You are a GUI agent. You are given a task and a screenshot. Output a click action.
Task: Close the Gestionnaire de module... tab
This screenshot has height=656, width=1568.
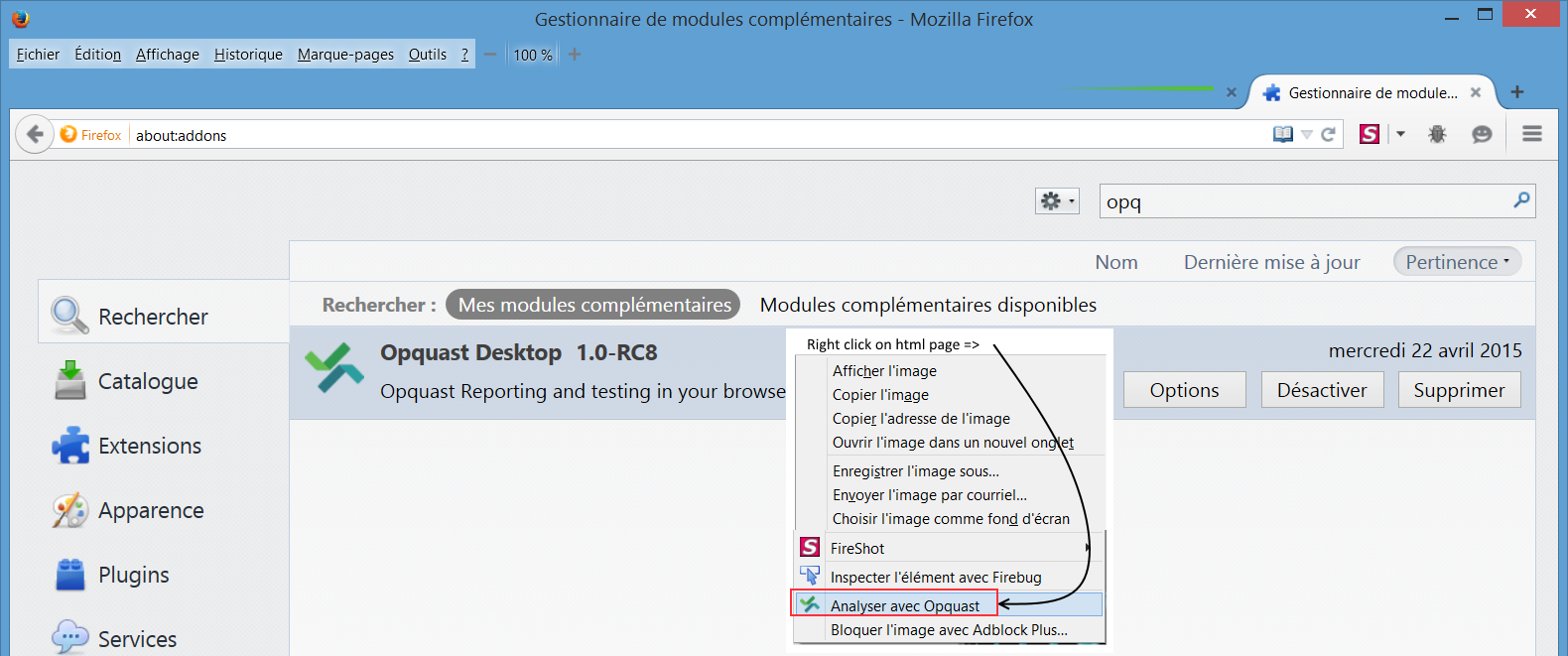coord(1476,92)
